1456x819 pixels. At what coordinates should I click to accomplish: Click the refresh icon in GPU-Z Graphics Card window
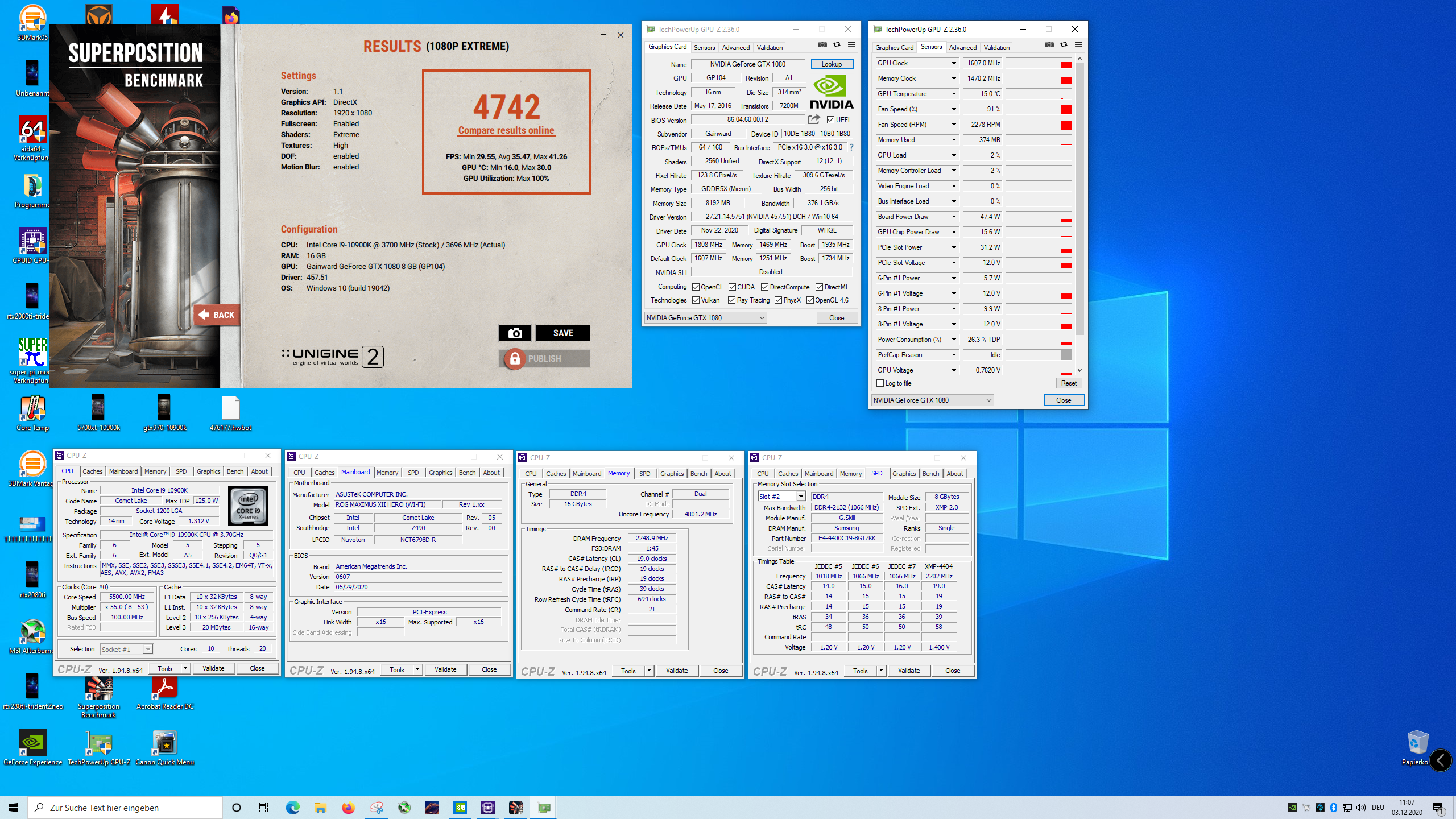(837, 44)
